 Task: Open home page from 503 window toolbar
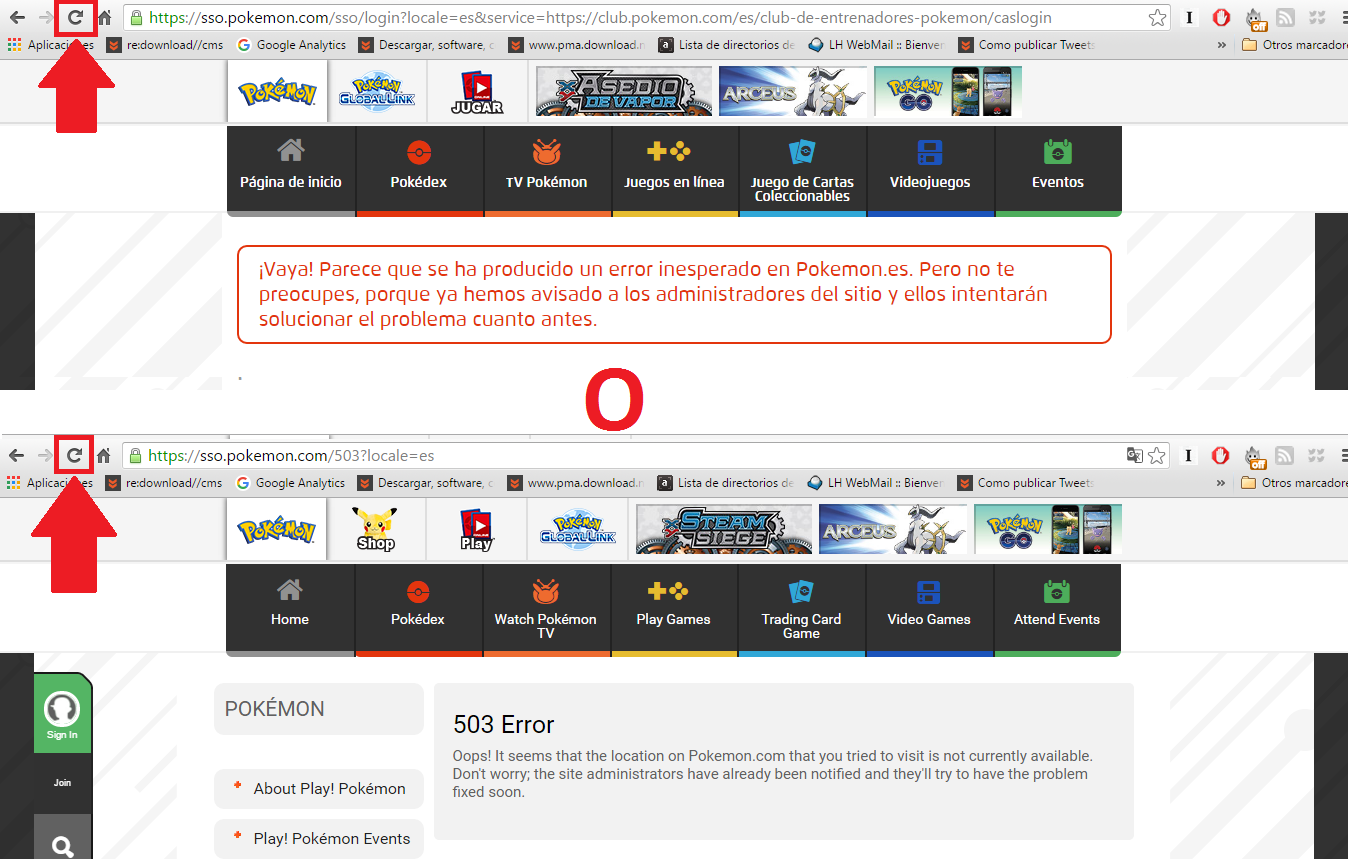[x=104, y=455]
